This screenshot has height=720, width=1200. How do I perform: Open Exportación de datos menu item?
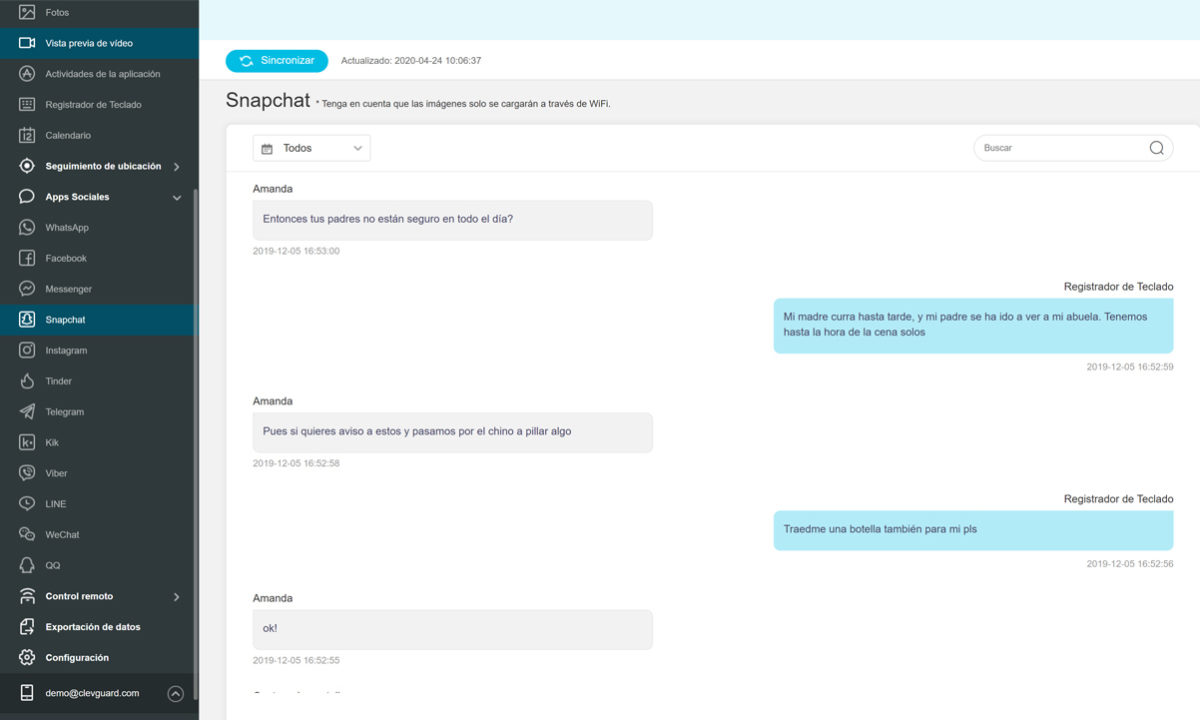coord(93,627)
